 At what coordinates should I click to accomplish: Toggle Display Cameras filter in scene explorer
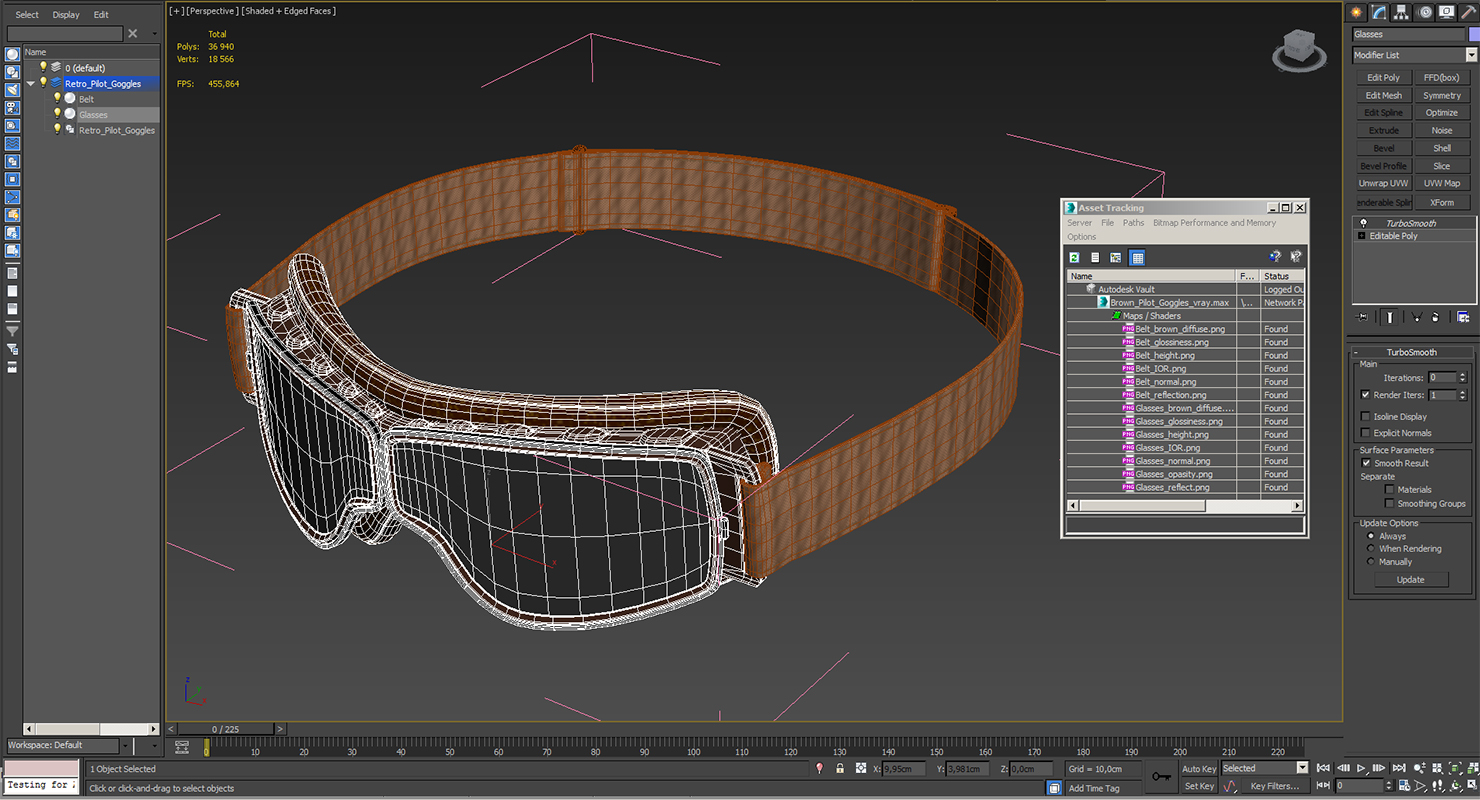coord(13,108)
